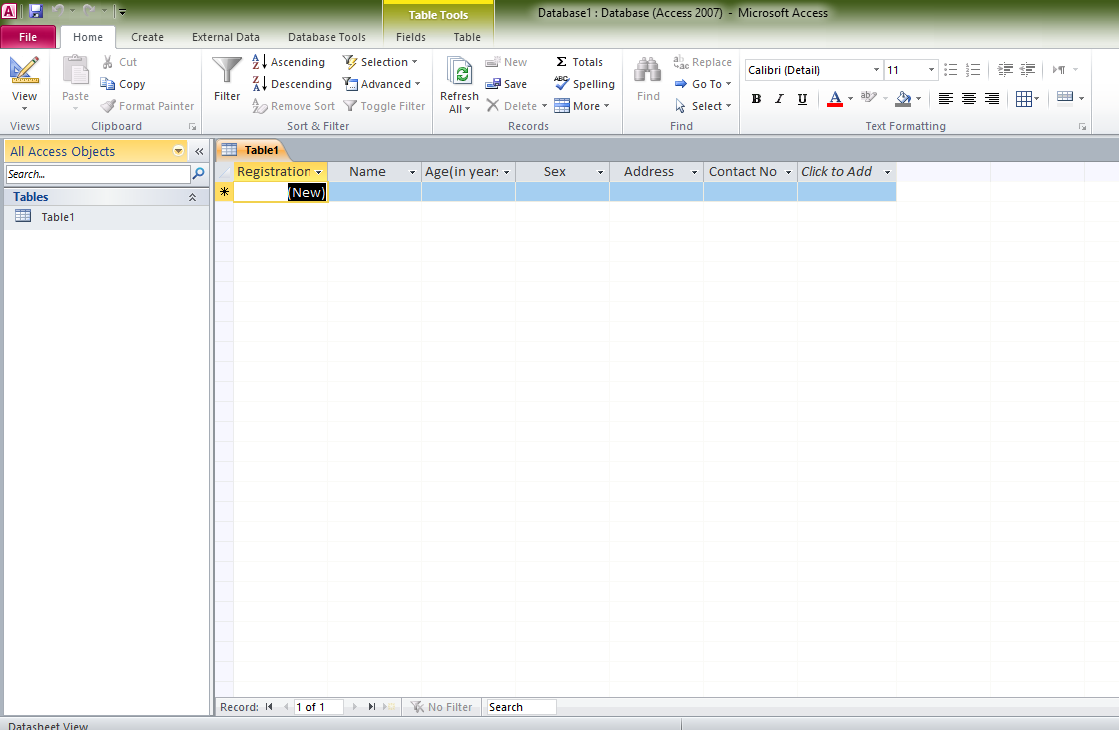Open the View switcher icon
This screenshot has width=1119, height=730.
point(24,70)
